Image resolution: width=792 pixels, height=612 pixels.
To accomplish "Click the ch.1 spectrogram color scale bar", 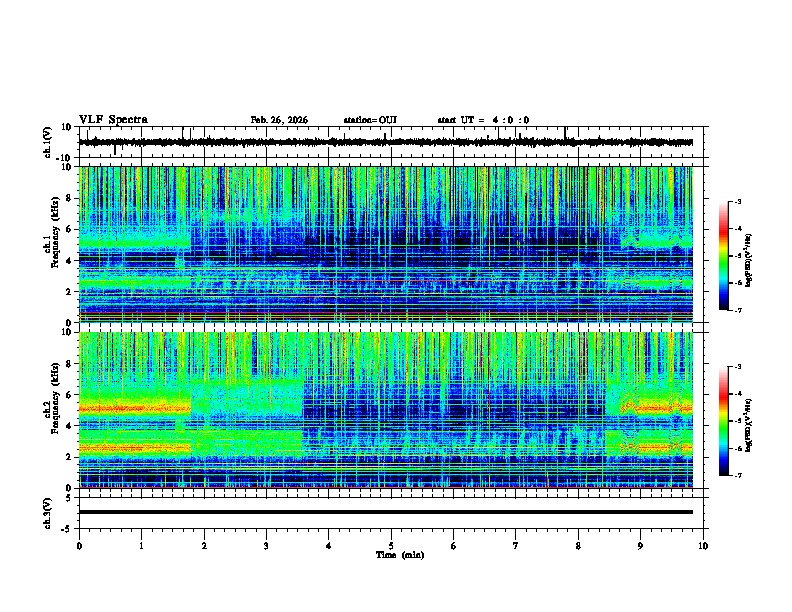I will pyautogui.click(x=724, y=256).
